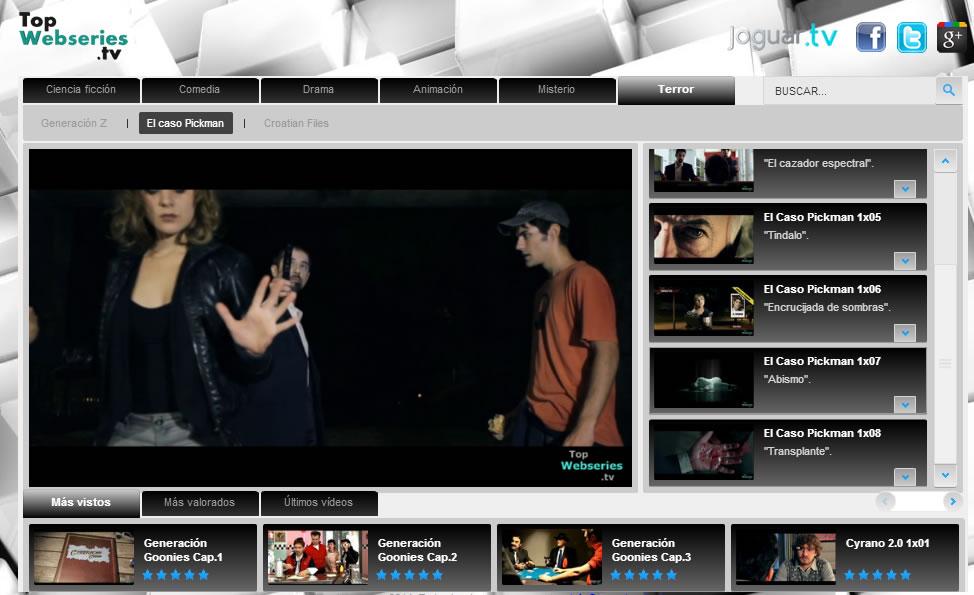Select the Croatian Files series
974x595 pixels.
point(296,123)
